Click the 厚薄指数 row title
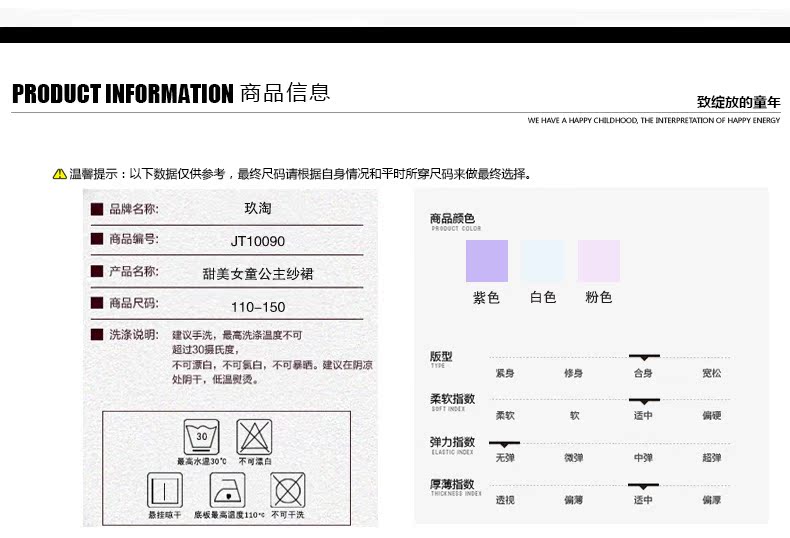Image resolution: width=790 pixels, height=538 pixels. [452, 484]
